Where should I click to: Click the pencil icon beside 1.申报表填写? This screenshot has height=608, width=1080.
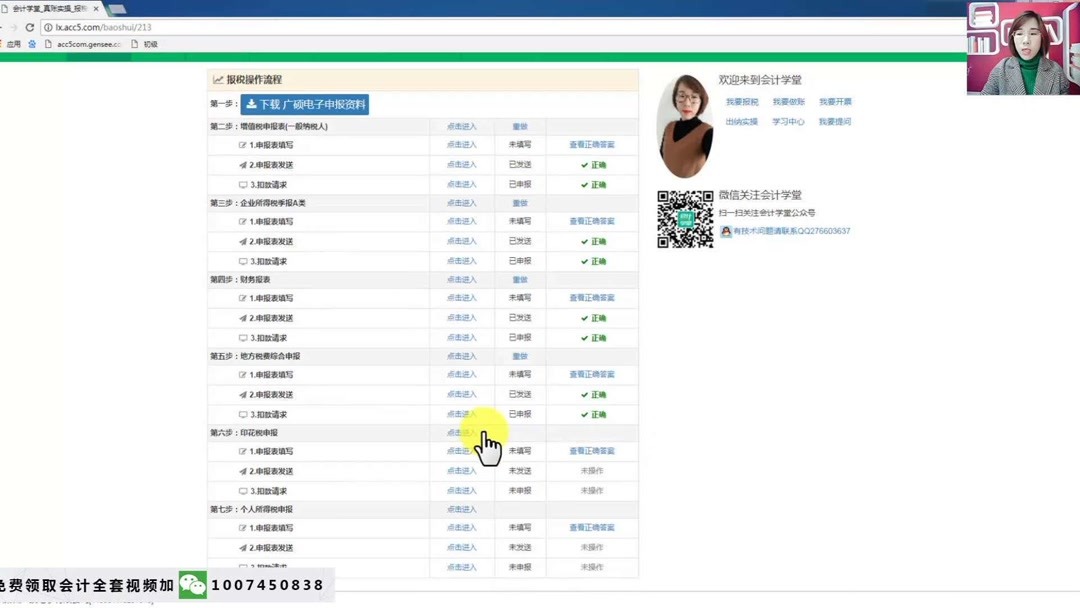point(242,144)
